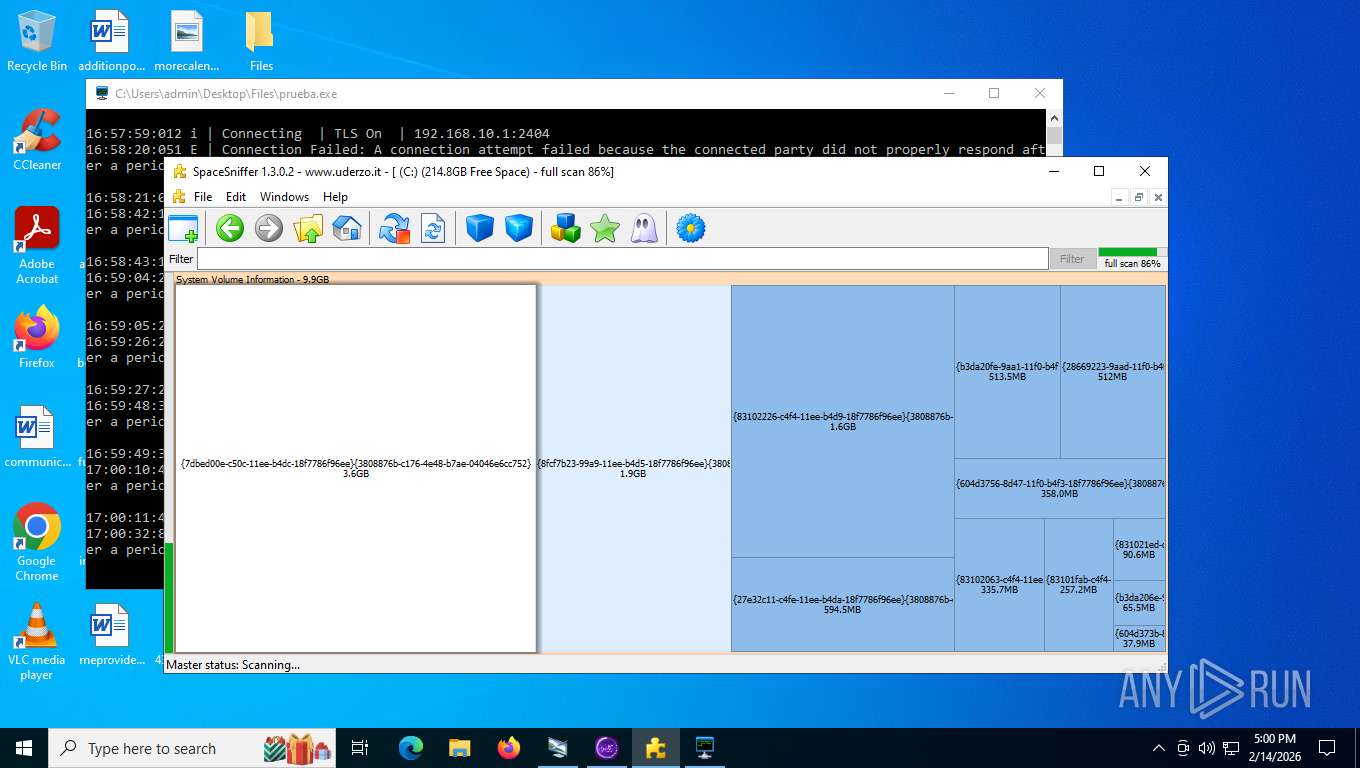
Task: Select the 335.7MB {83102063-c4f4...} block
Action: [999, 585]
